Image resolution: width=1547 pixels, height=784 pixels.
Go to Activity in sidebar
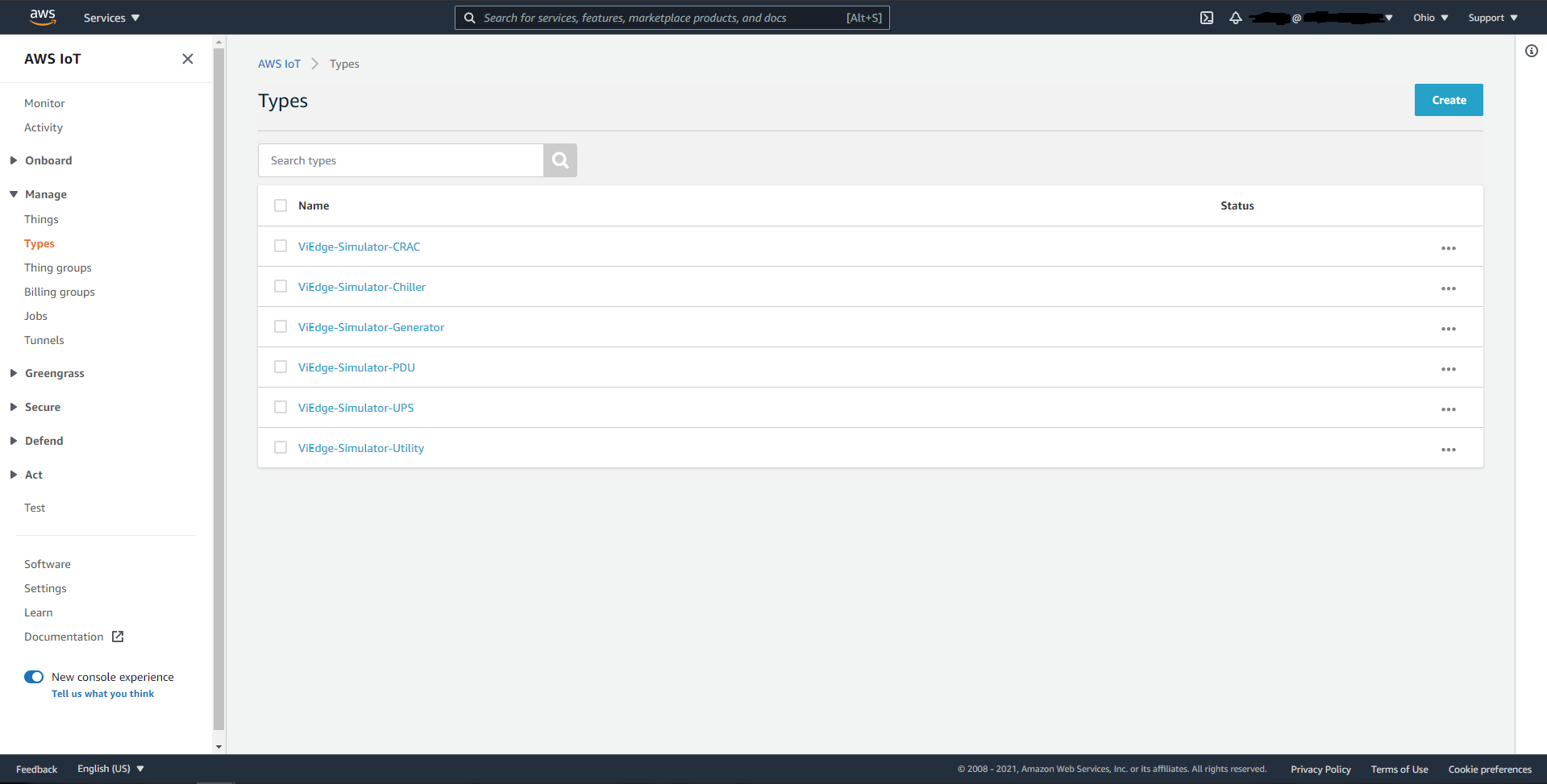(44, 127)
